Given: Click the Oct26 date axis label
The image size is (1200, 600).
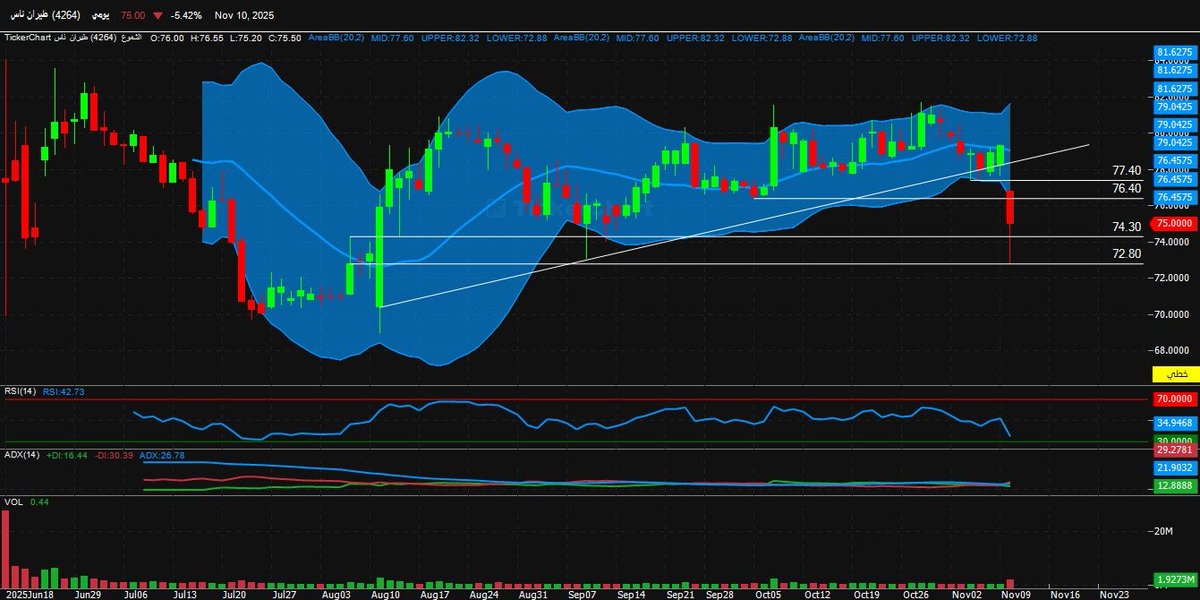Looking at the screenshot, I should [x=917, y=594].
